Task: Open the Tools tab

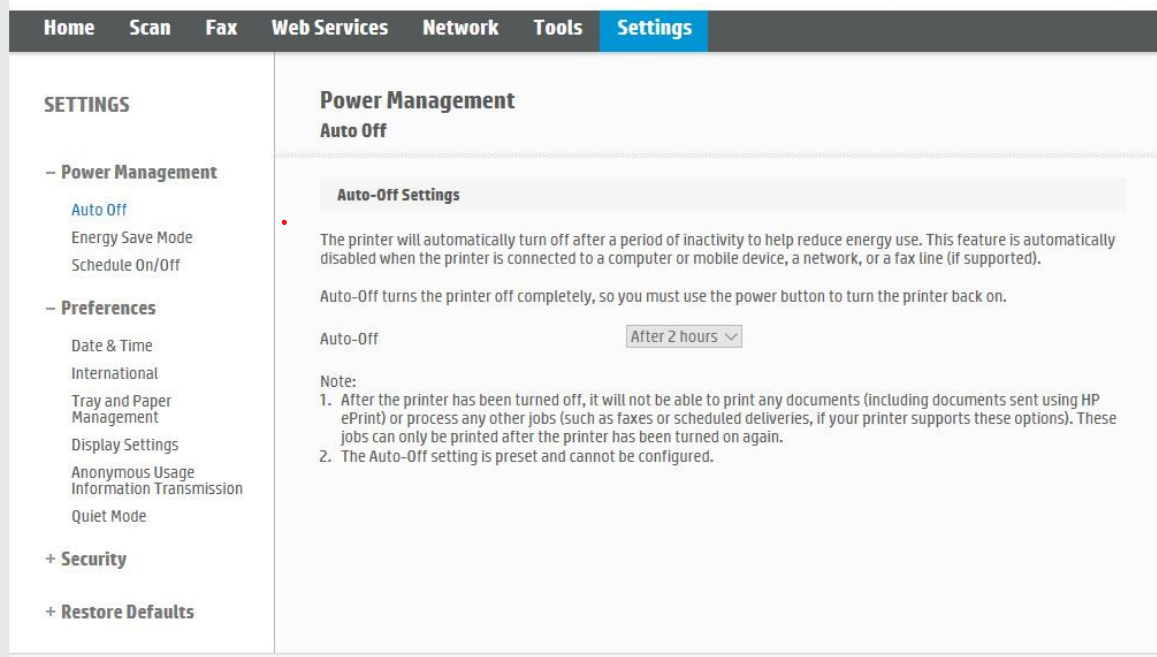Action: click(558, 28)
